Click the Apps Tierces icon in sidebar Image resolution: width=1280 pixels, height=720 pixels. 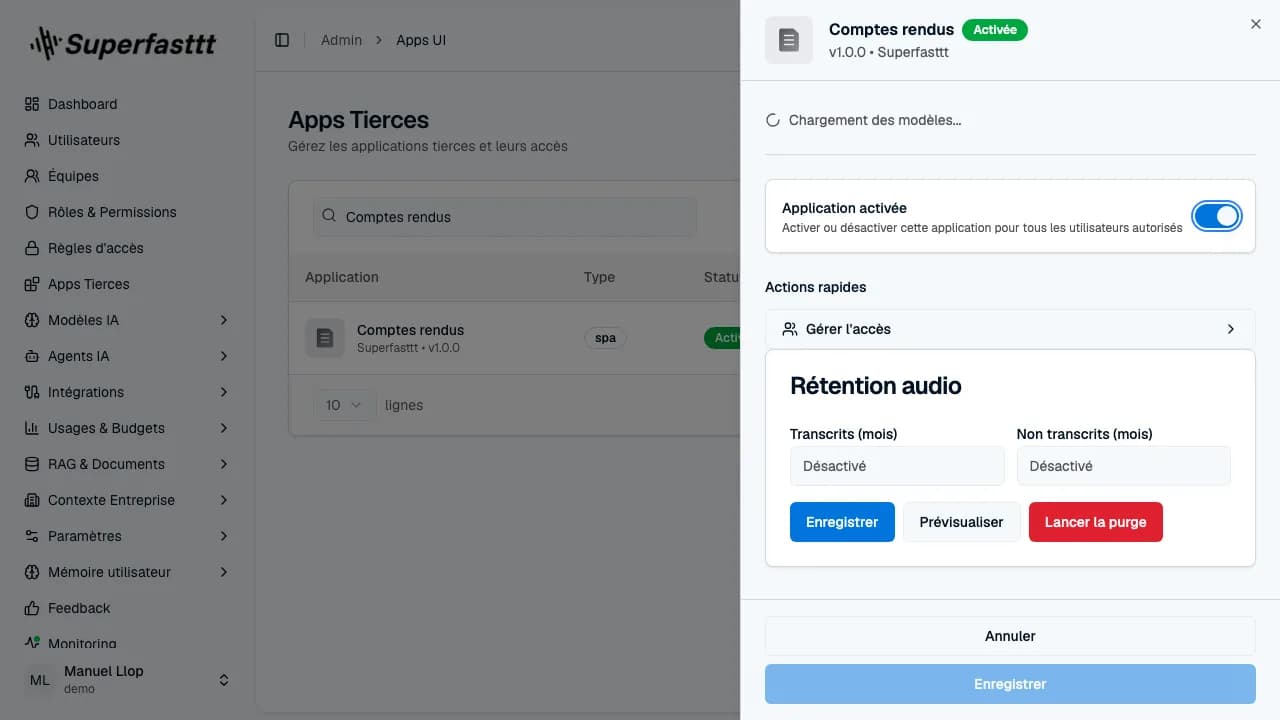click(x=32, y=284)
